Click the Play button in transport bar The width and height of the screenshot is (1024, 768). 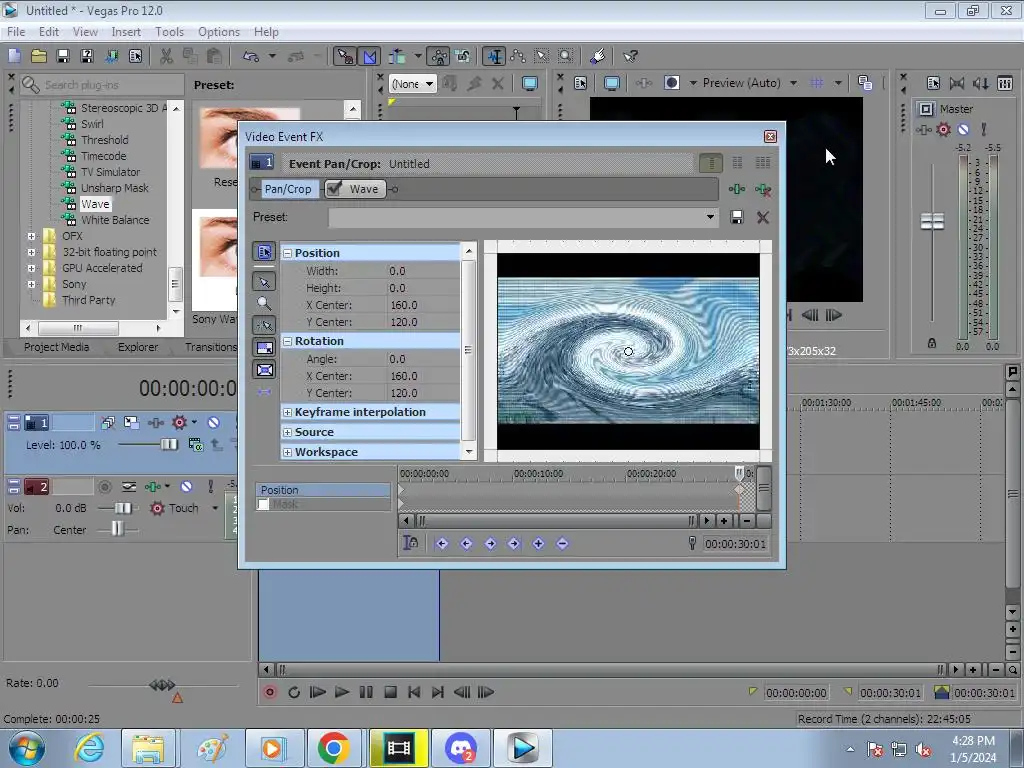(x=342, y=692)
